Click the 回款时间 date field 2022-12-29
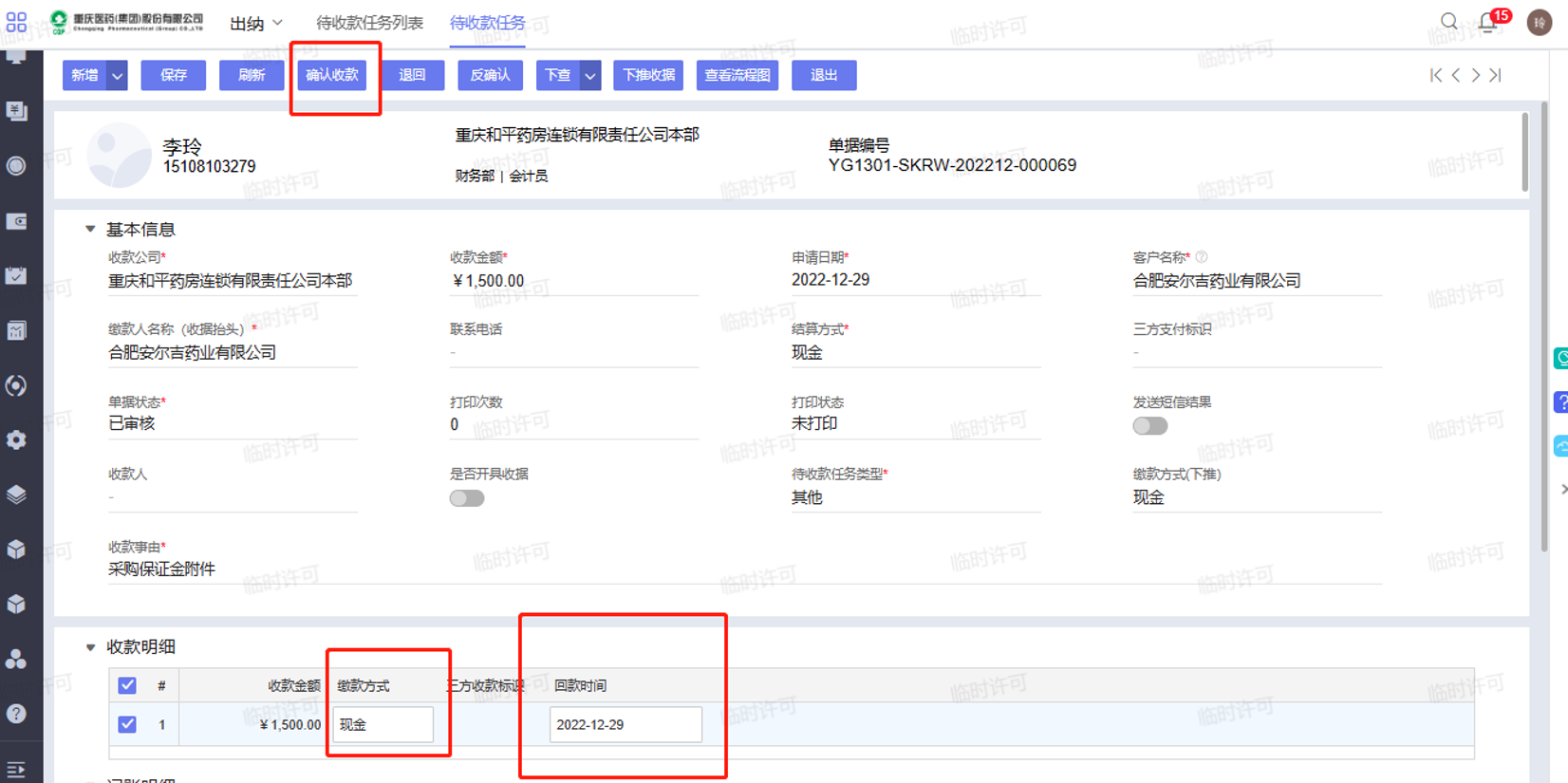 point(625,724)
